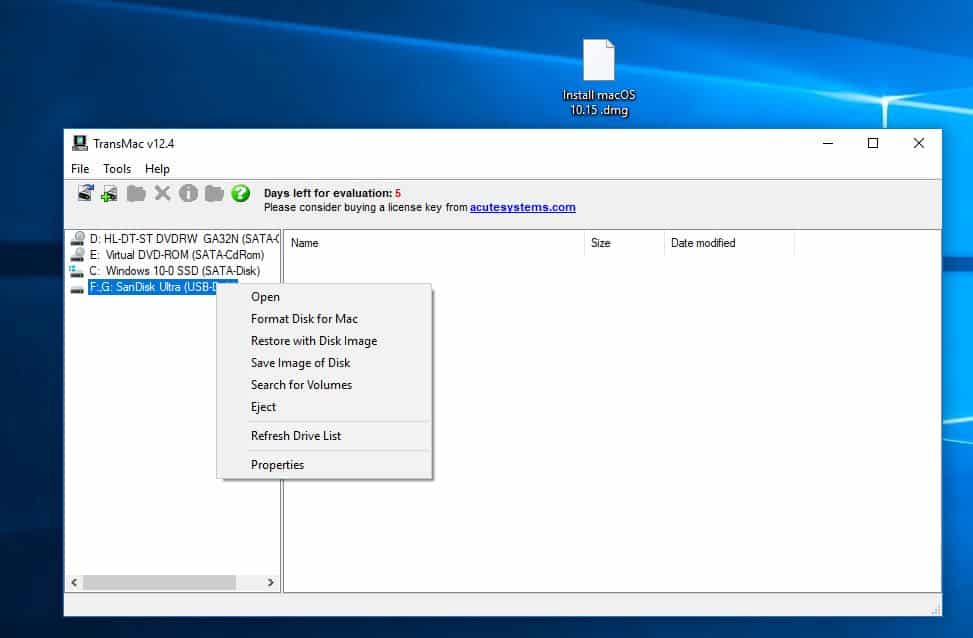This screenshot has width=973, height=638.
Task: Click the drive list horizontal scrollbar thumb
Action: pyautogui.click(x=159, y=582)
